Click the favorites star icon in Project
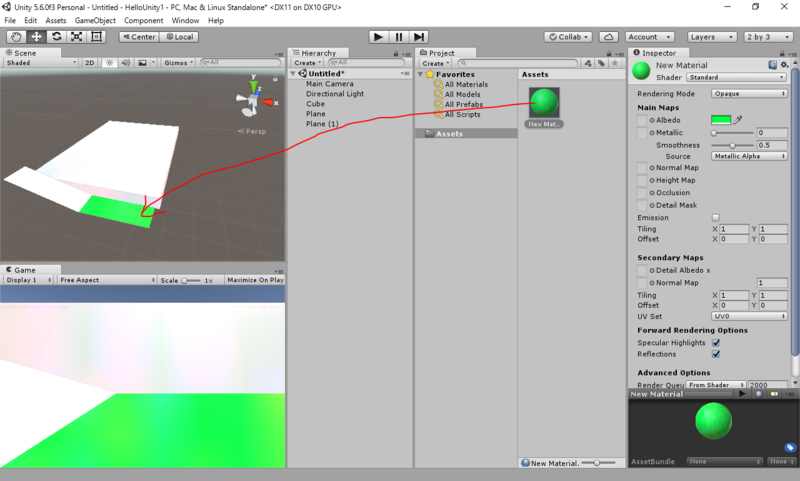Viewport: 800px width, 481px height. (x=615, y=63)
